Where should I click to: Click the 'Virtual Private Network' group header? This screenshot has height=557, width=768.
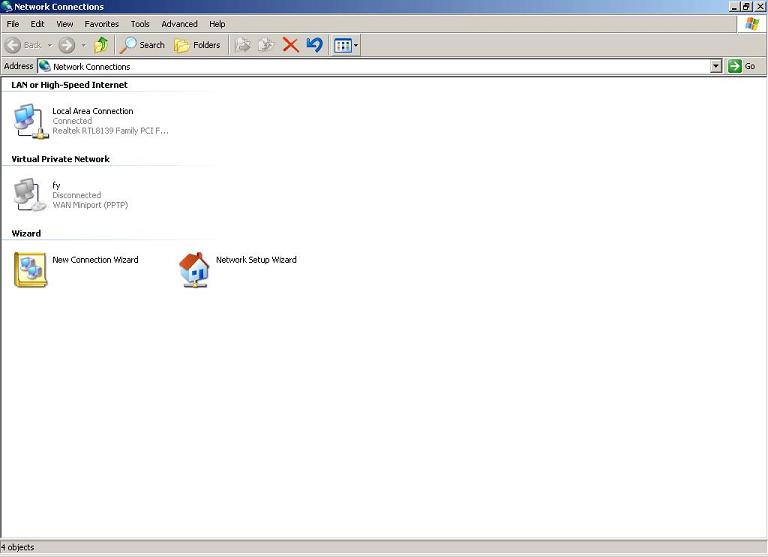pos(60,159)
